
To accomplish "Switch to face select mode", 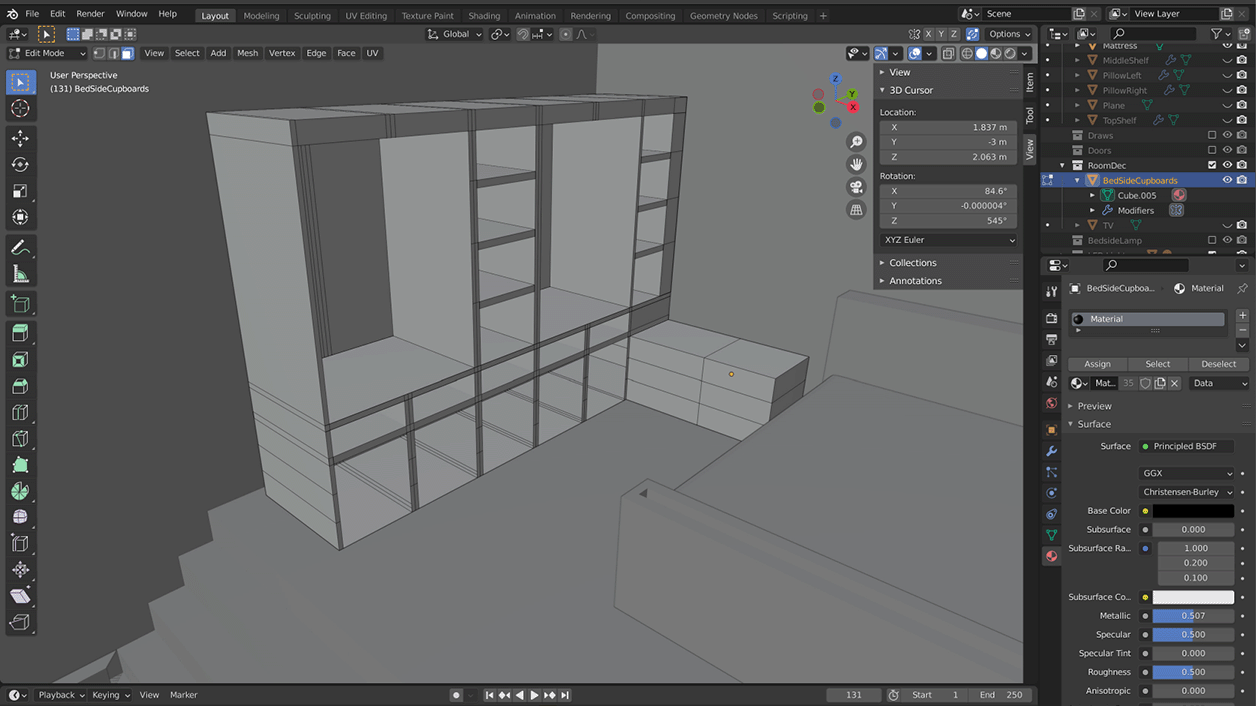I will (128, 53).
